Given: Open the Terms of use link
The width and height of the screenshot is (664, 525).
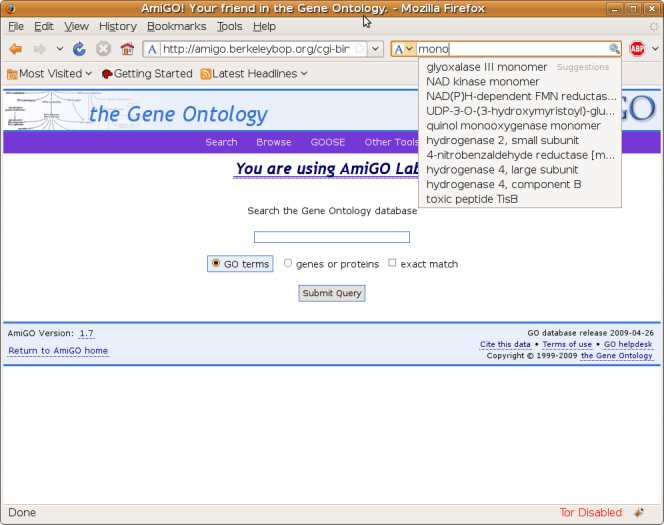Looking at the screenshot, I should [x=567, y=344].
